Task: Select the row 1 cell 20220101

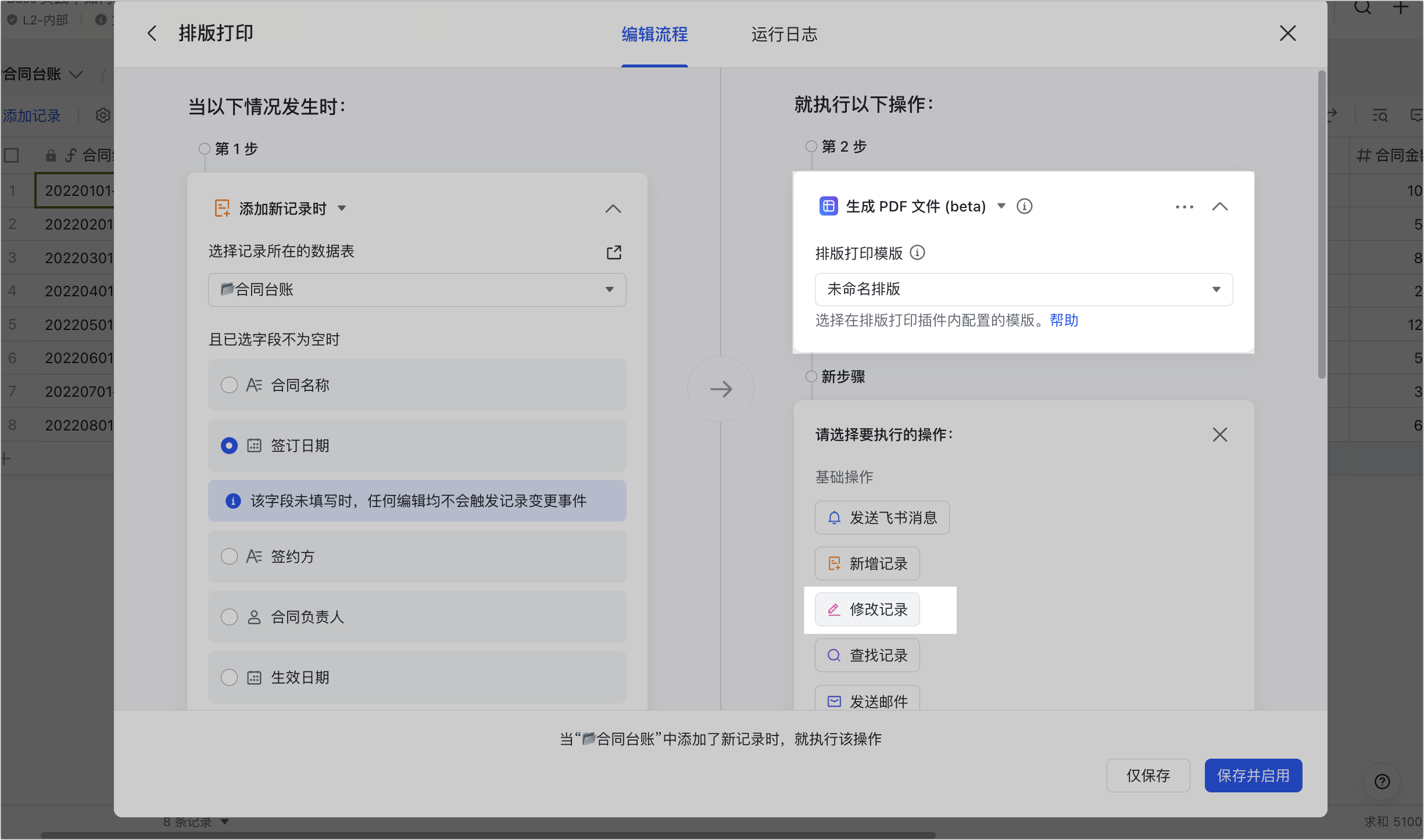Action: click(x=75, y=191)
